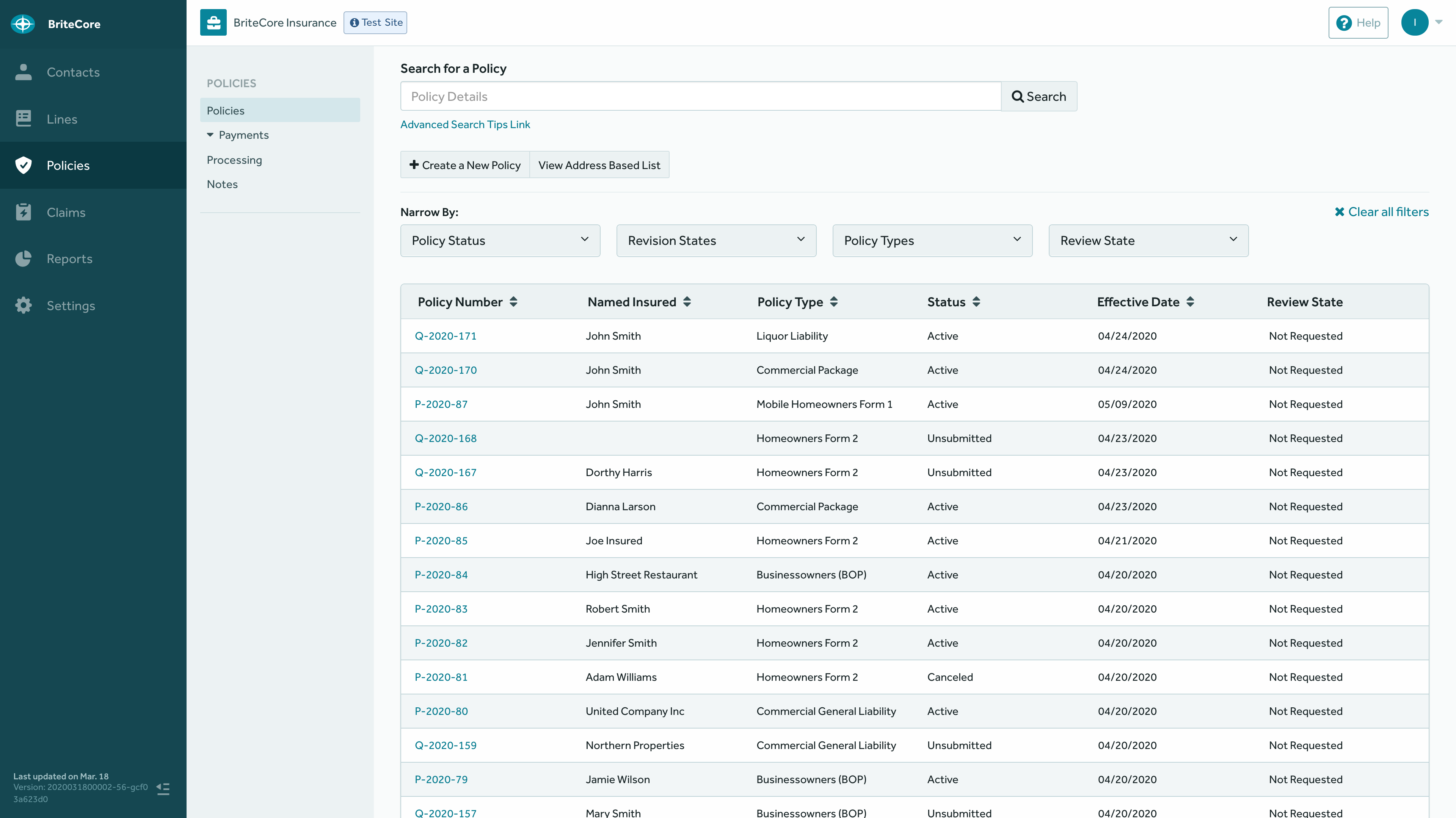1456x818 pixels.
Task: Open the Lines section
Action: tap(62, 119)
